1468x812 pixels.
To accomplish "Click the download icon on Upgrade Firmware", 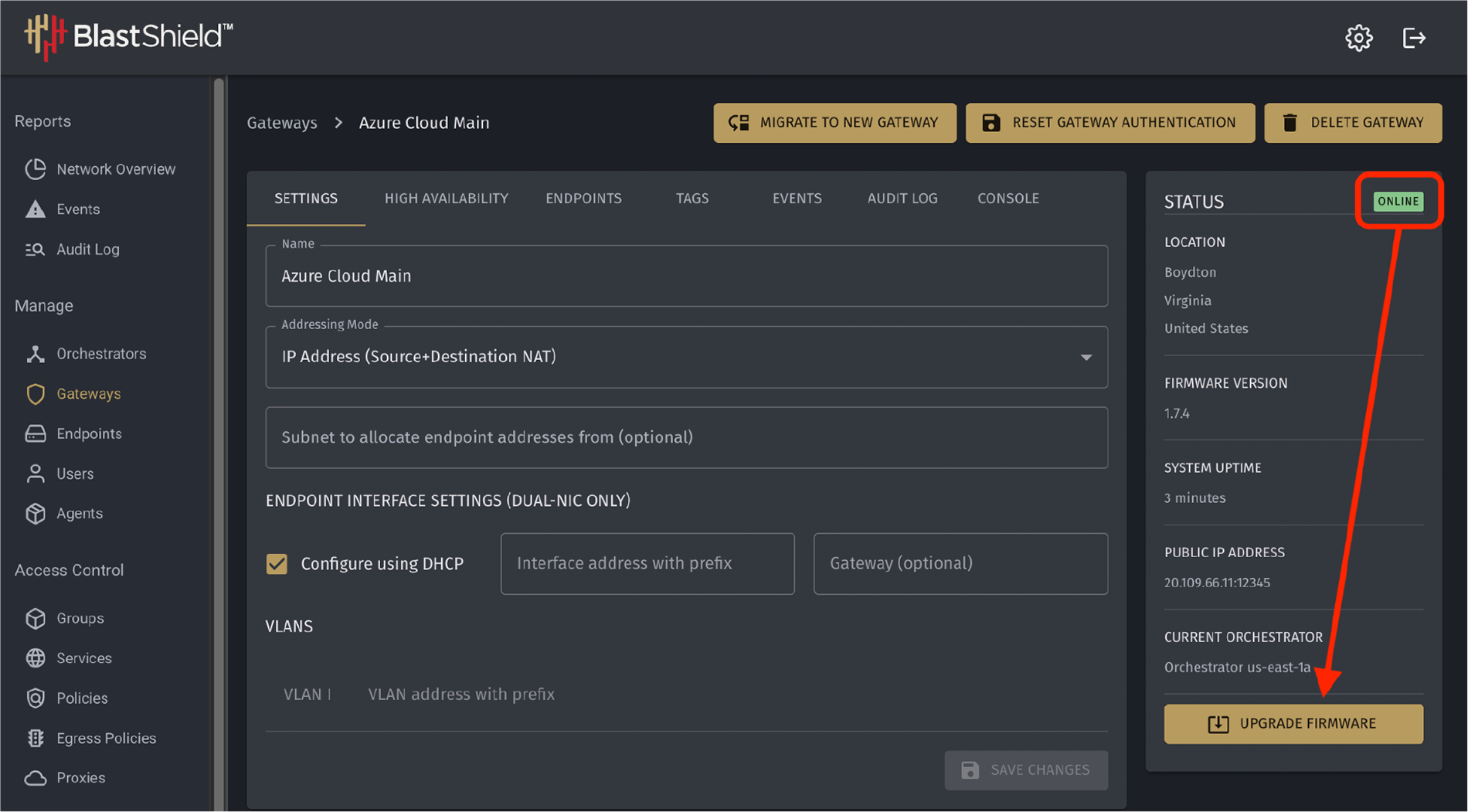I will (1218, 724).
